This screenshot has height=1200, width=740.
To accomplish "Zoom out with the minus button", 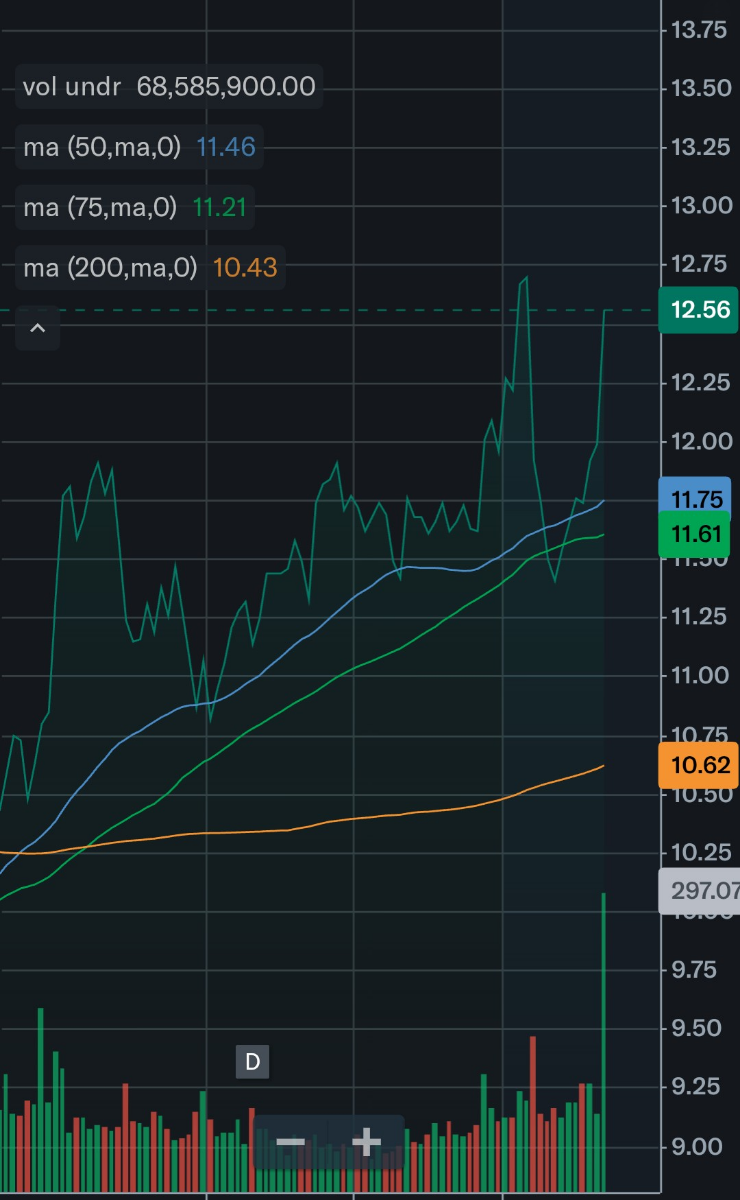I will tap(290, 1142).
